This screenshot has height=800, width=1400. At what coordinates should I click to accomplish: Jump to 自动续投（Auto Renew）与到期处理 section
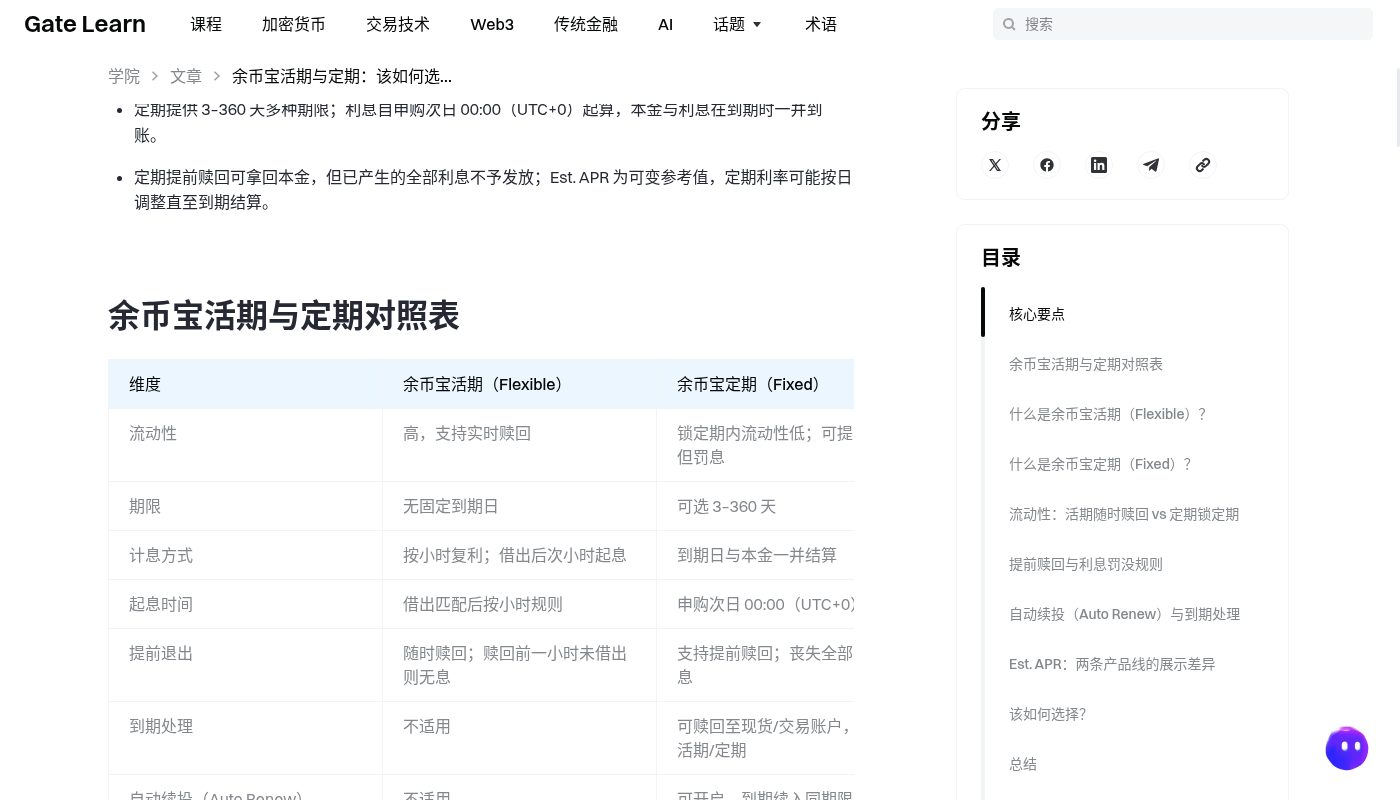(1124, 614)
